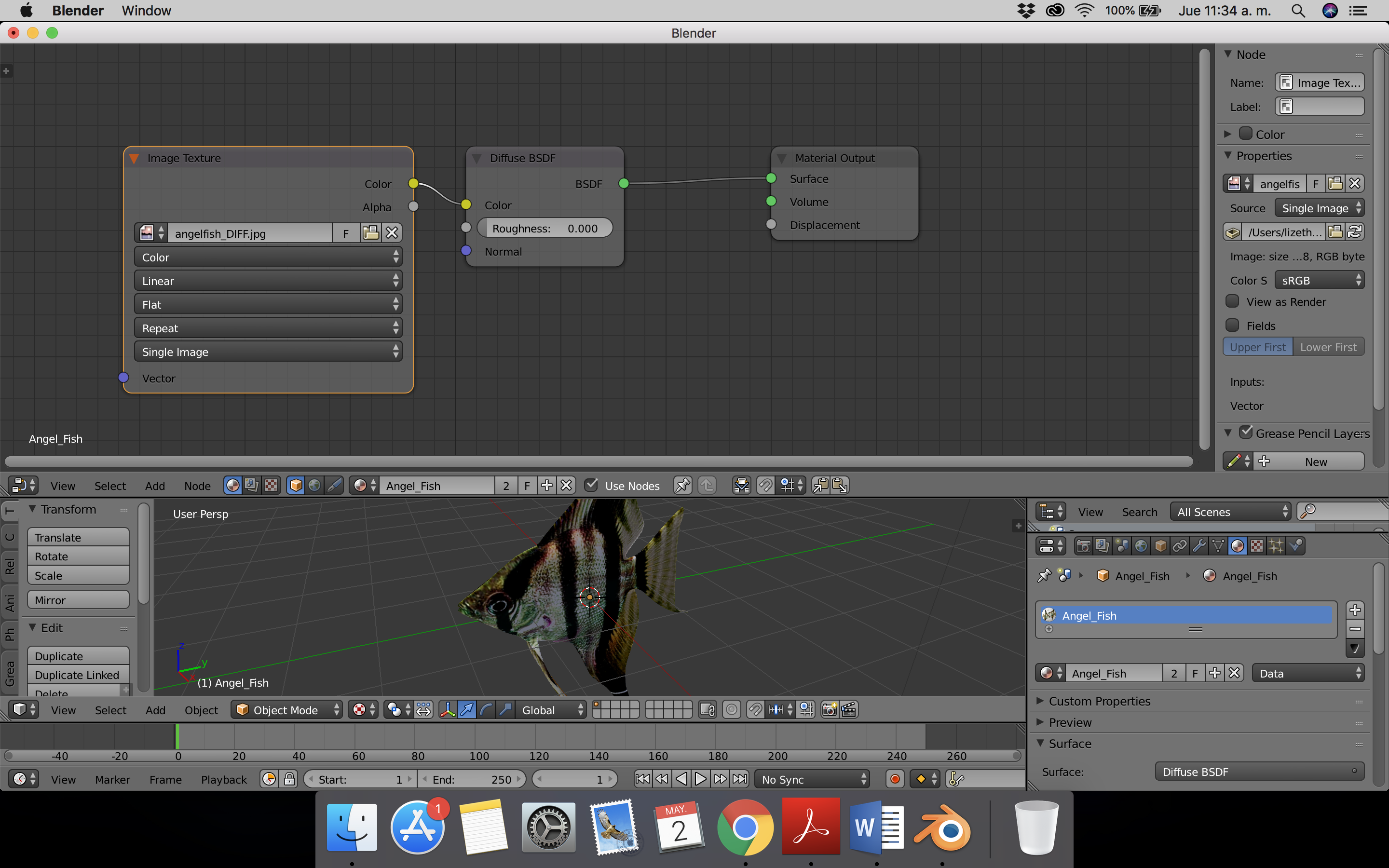Expand the Custom Properties panel

pos(1099,701)
